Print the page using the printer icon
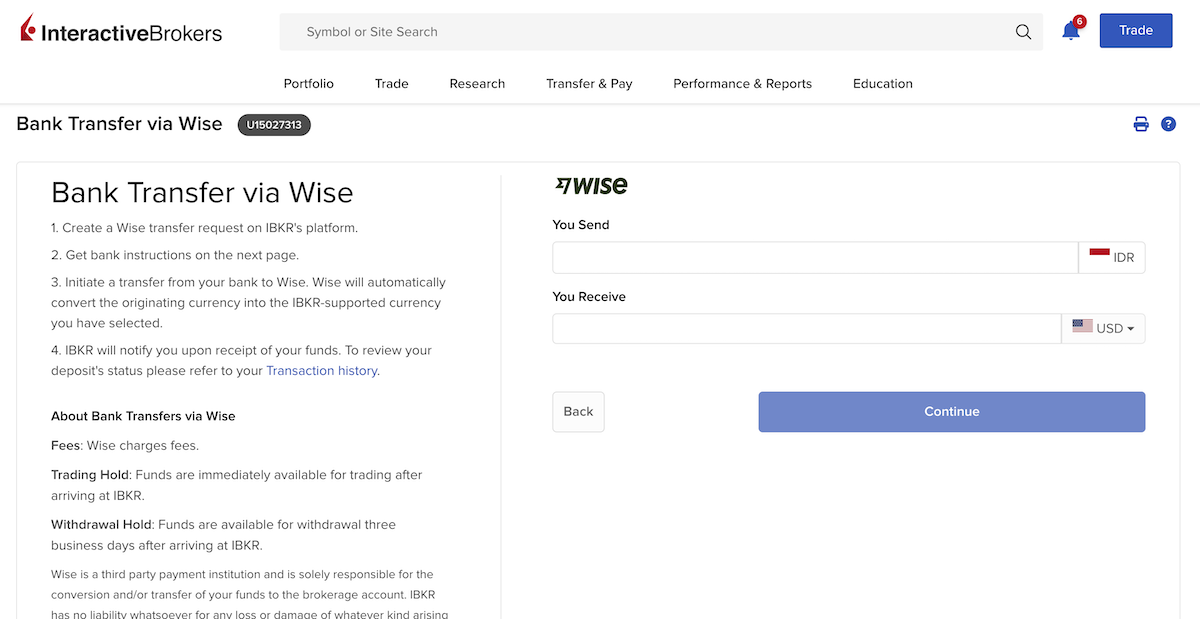 (x=1141, y=124)
